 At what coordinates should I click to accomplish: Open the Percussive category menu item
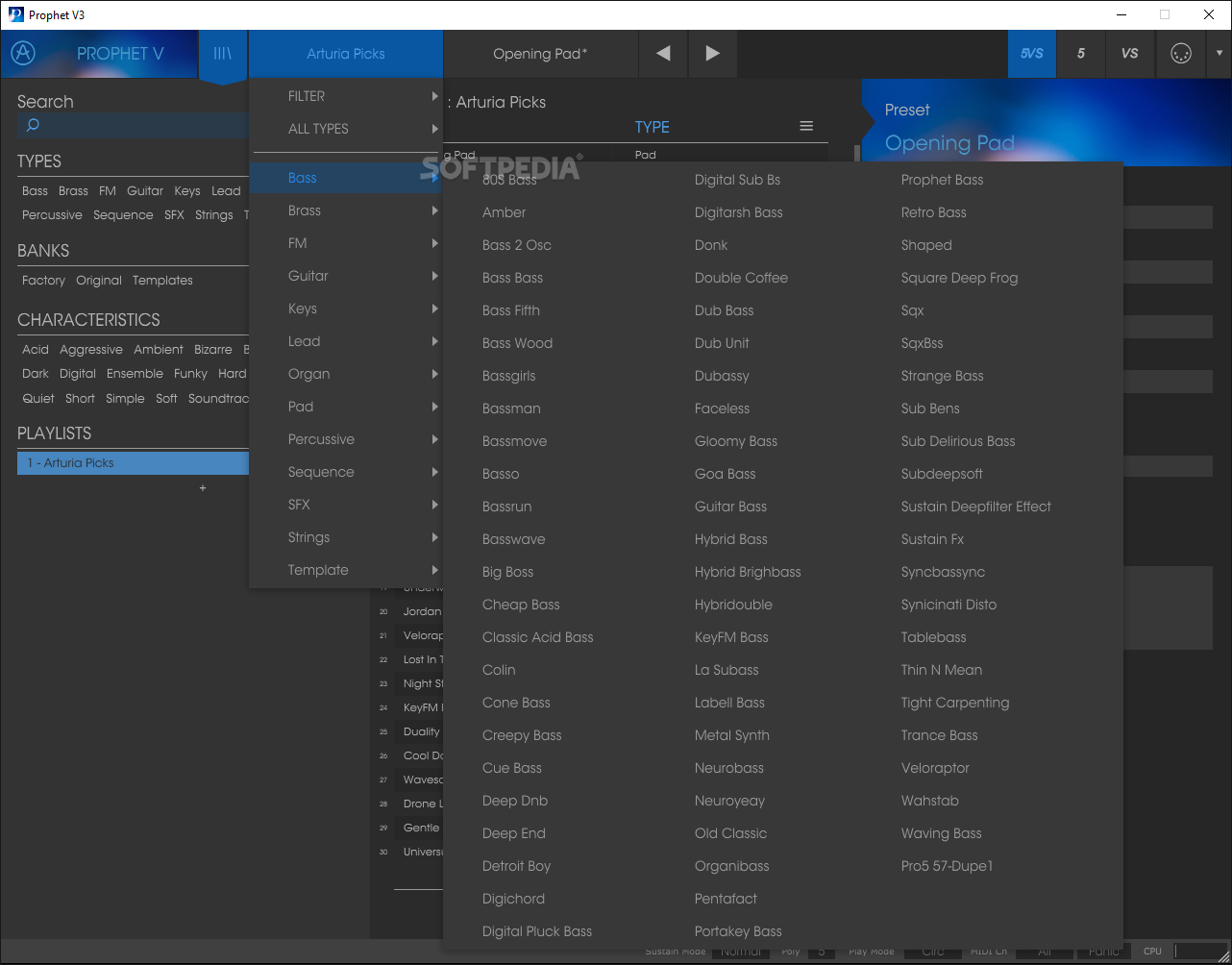pos(346,439)
